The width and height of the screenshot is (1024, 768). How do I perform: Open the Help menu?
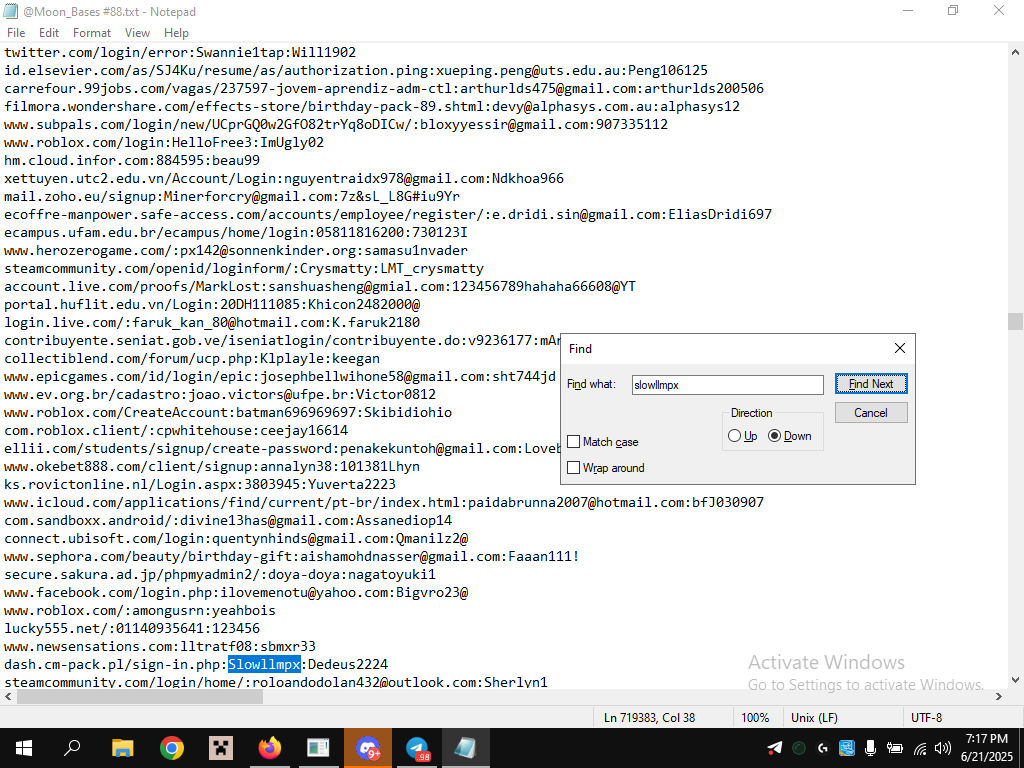[176, 33]
